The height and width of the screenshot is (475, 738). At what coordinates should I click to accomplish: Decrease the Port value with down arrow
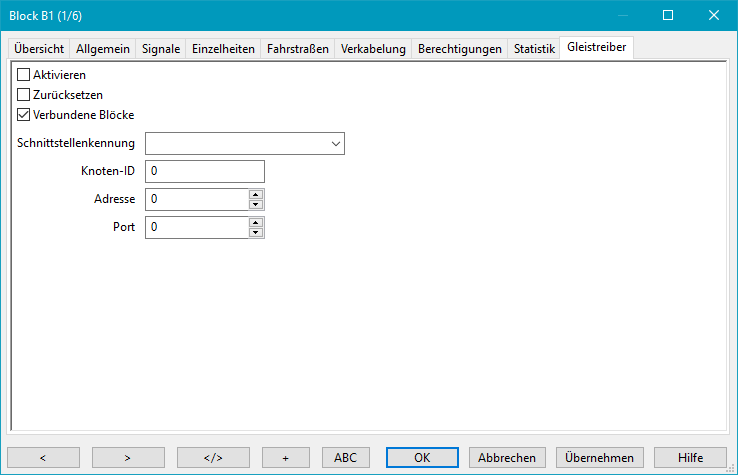click(256, 233)
